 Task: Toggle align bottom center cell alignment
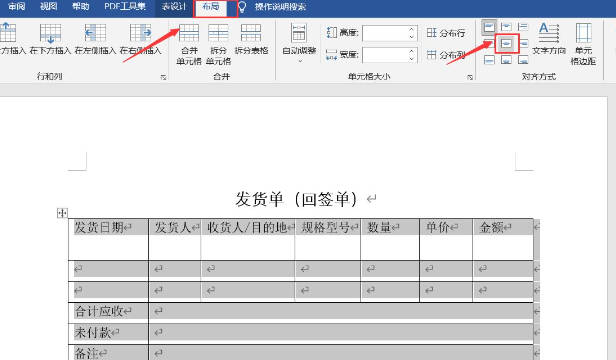[506, 60]
